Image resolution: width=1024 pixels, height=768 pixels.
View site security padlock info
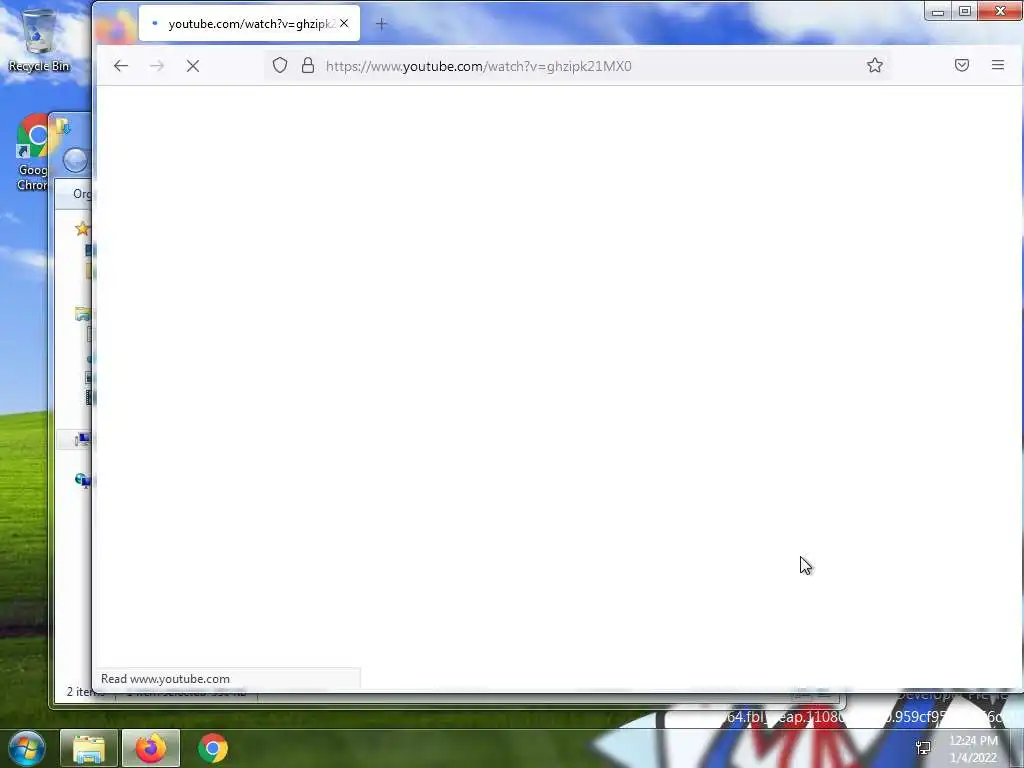tap(308, 65)
